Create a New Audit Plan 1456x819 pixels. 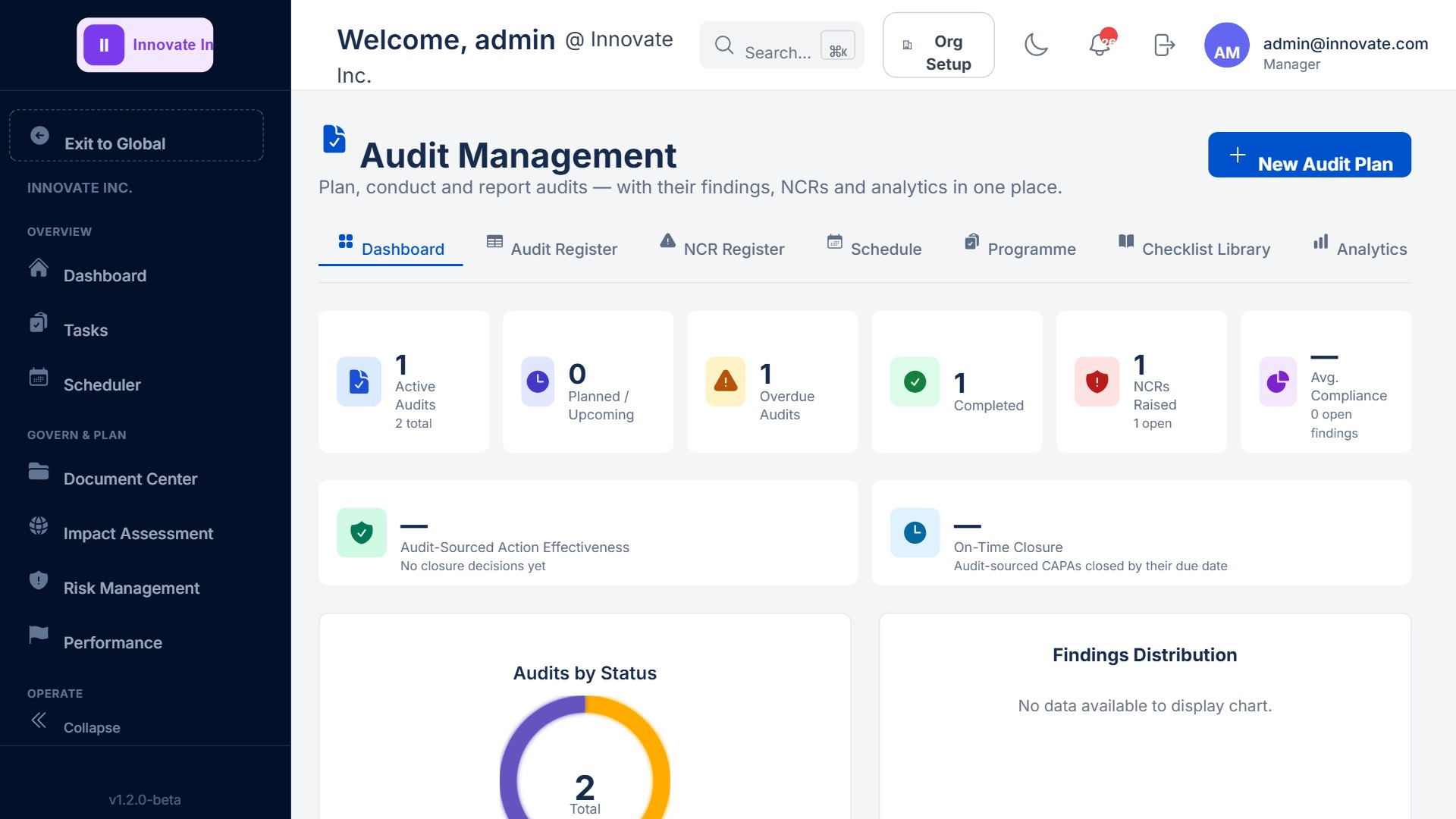1309,155
